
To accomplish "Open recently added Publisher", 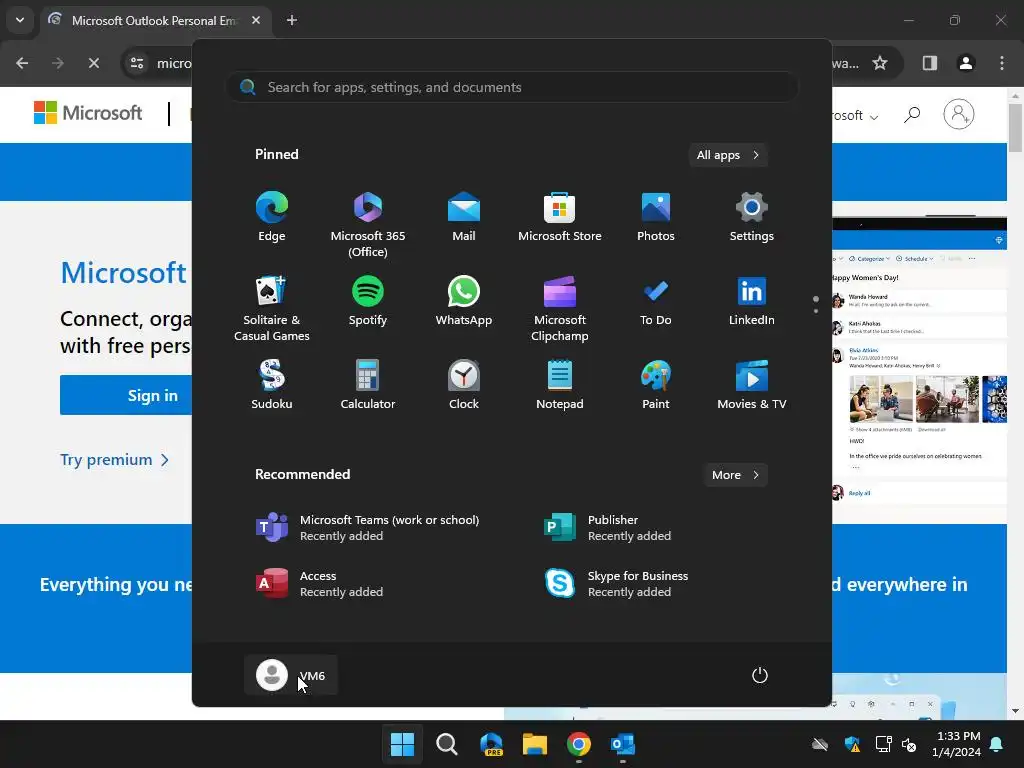I will click(x=607, y=528).
